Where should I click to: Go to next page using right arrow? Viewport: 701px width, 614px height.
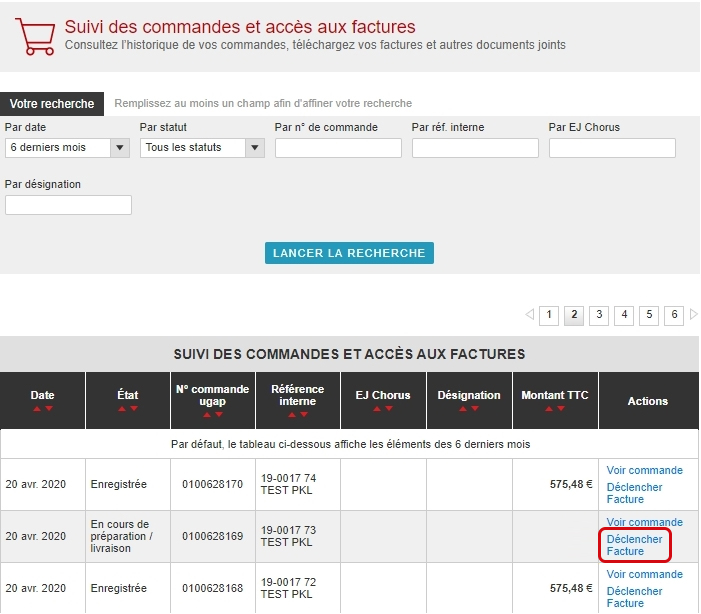tap(694, 315)
